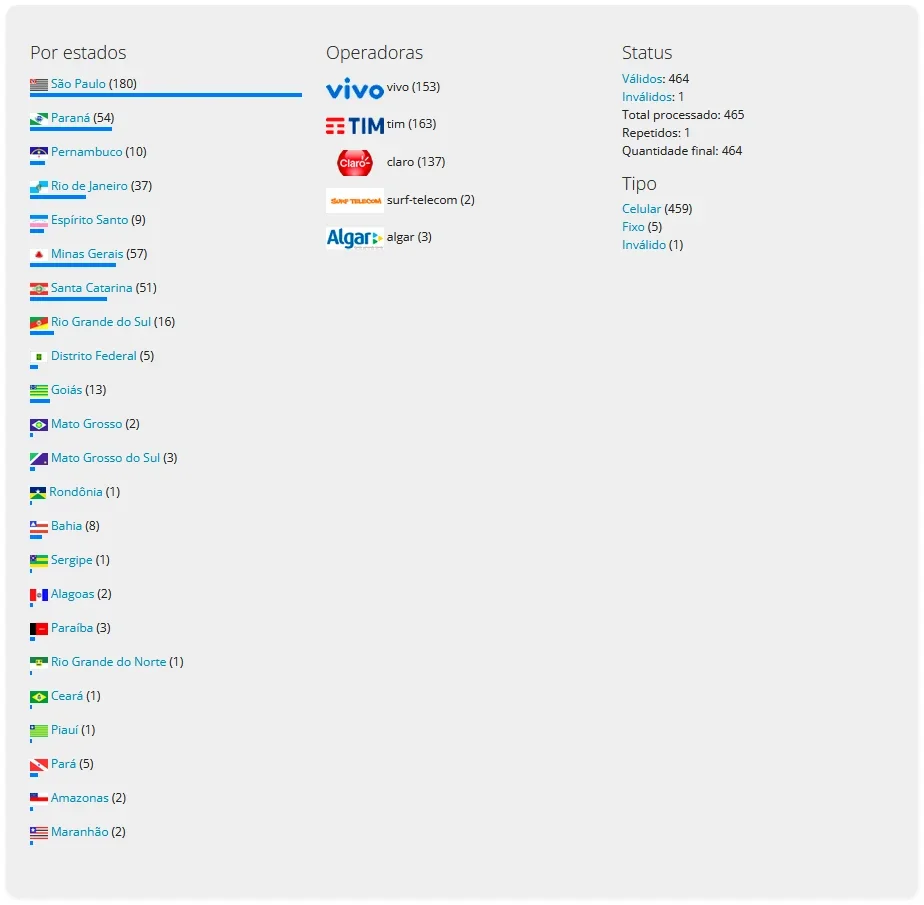The width and height of the screenshot is (924, 905).
Task: Click the Ceará flag icon
Action: (x=39, y=698)
